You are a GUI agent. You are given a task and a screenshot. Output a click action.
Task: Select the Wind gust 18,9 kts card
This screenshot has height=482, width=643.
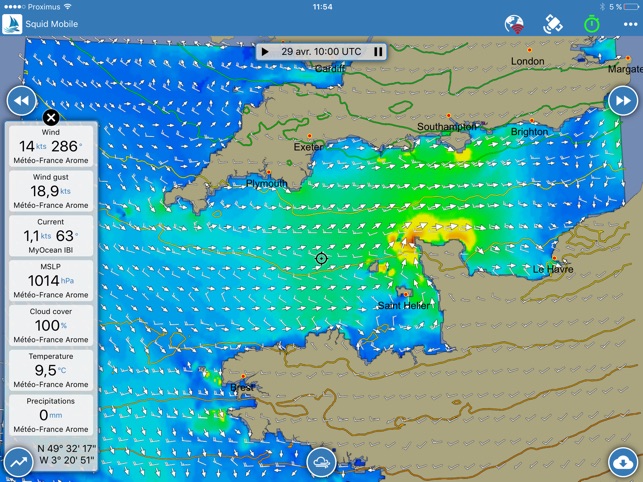51,191
